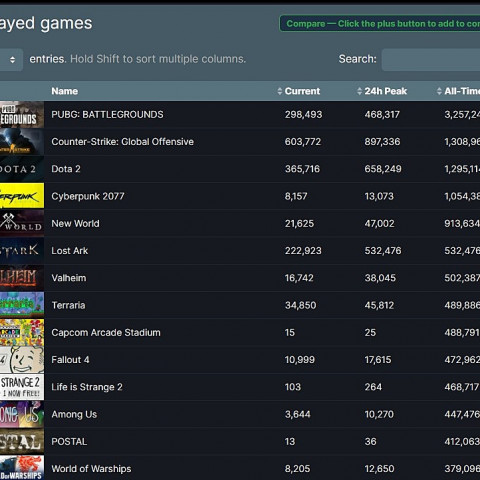This screenshot has height=480, width=480.
Task: Click current players value 3,644
Action: coord(297,414)
